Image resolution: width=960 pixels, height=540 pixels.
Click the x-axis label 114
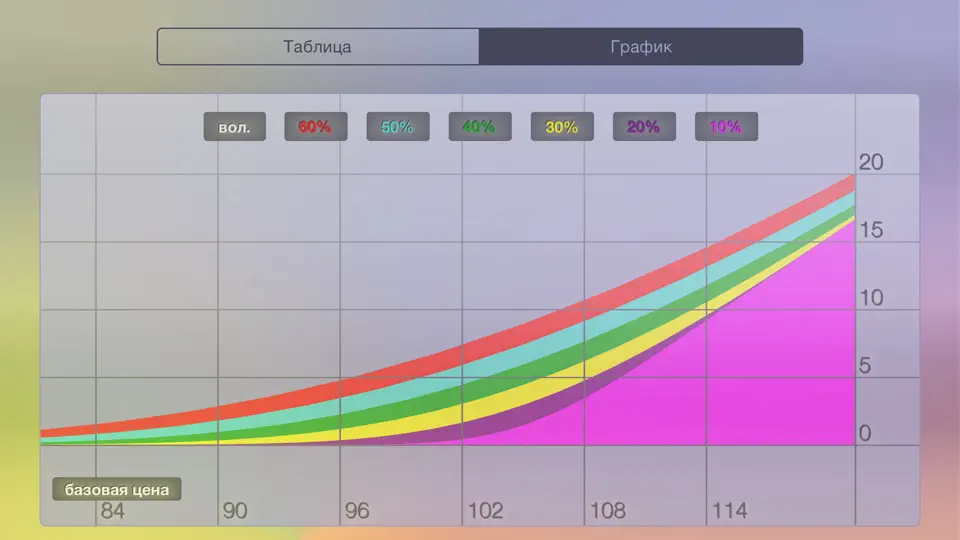point(730,511)
